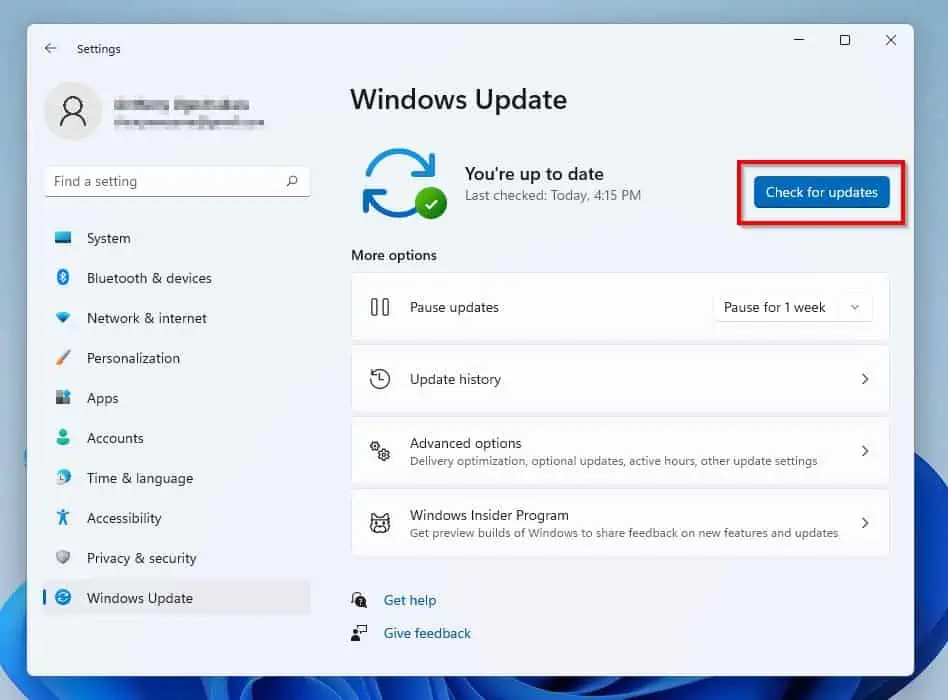
Task: Click the pause bars icon
Action: [380, 307]
